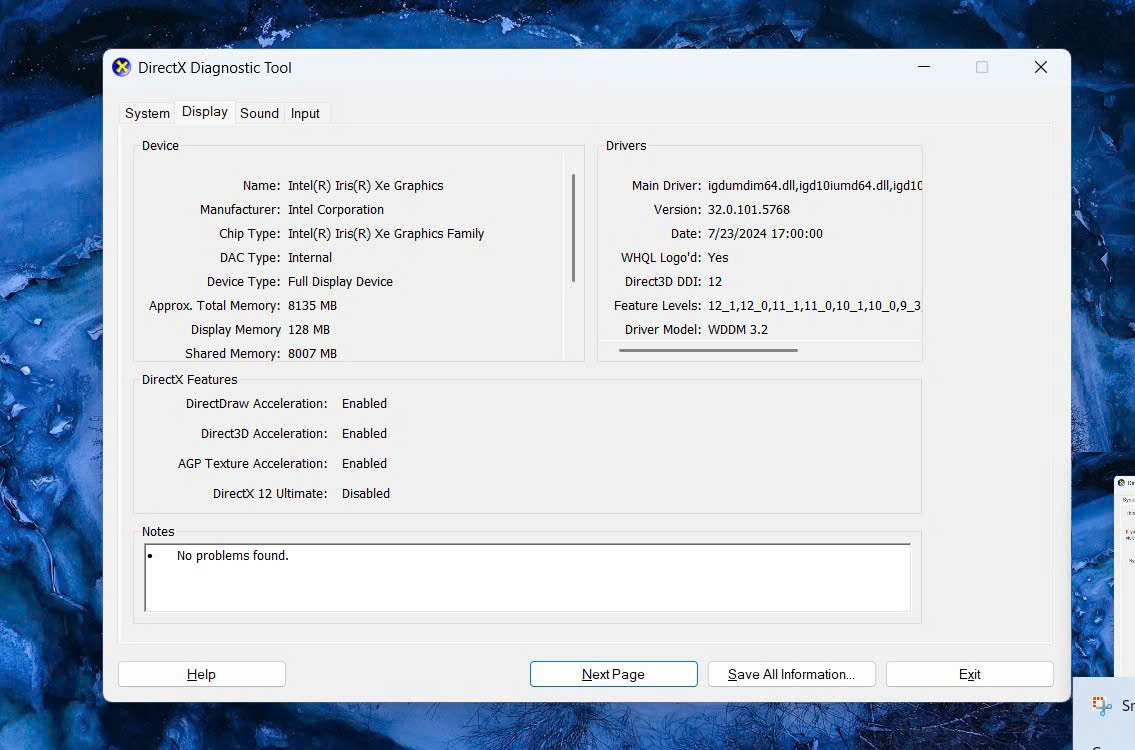1135x750 pixels.
Task: Click inside the Notes text box
Action: (x=527, y=578)
